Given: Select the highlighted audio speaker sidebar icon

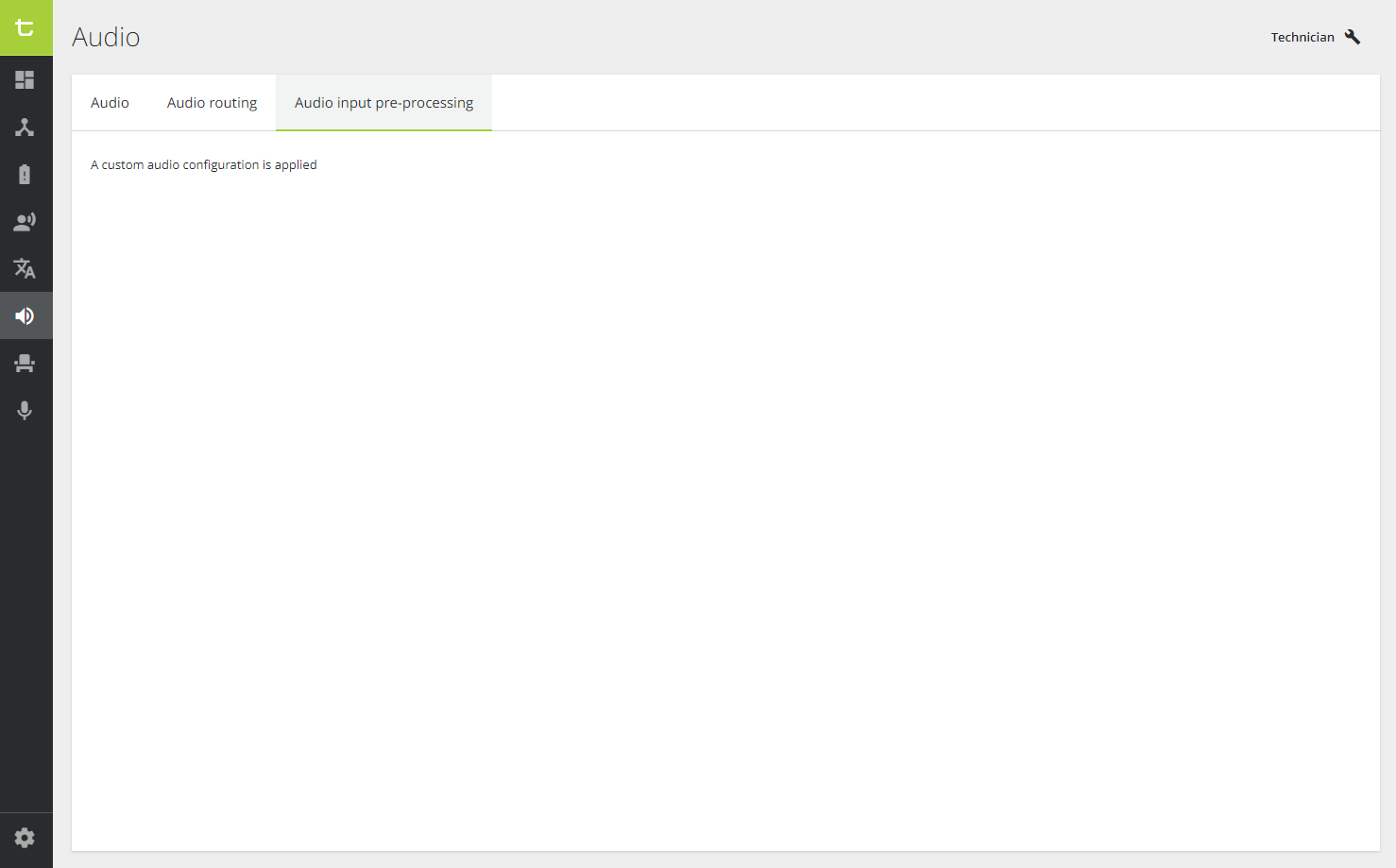Looking at the screenshot, I should 26,315.
